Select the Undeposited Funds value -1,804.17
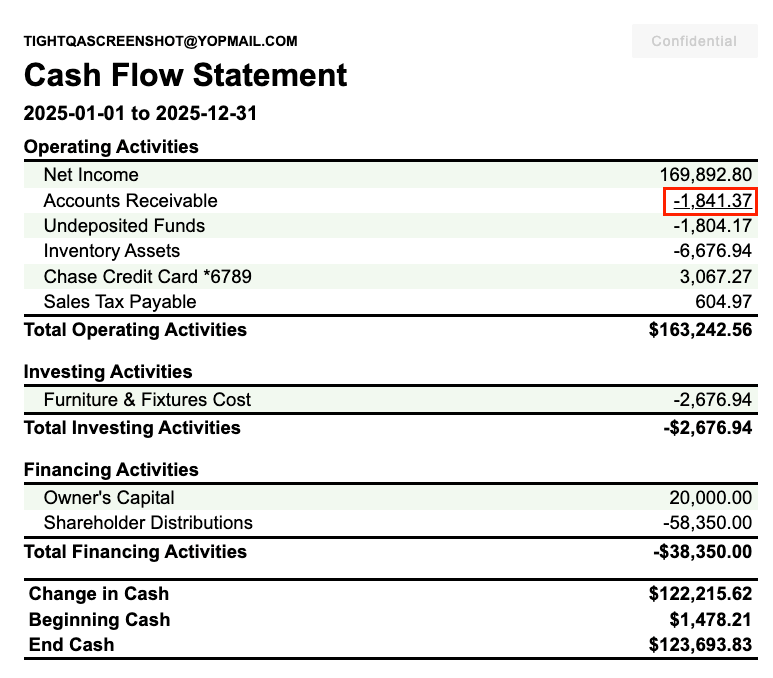This screenshot has height=678, width=773. tap(712, 226)
